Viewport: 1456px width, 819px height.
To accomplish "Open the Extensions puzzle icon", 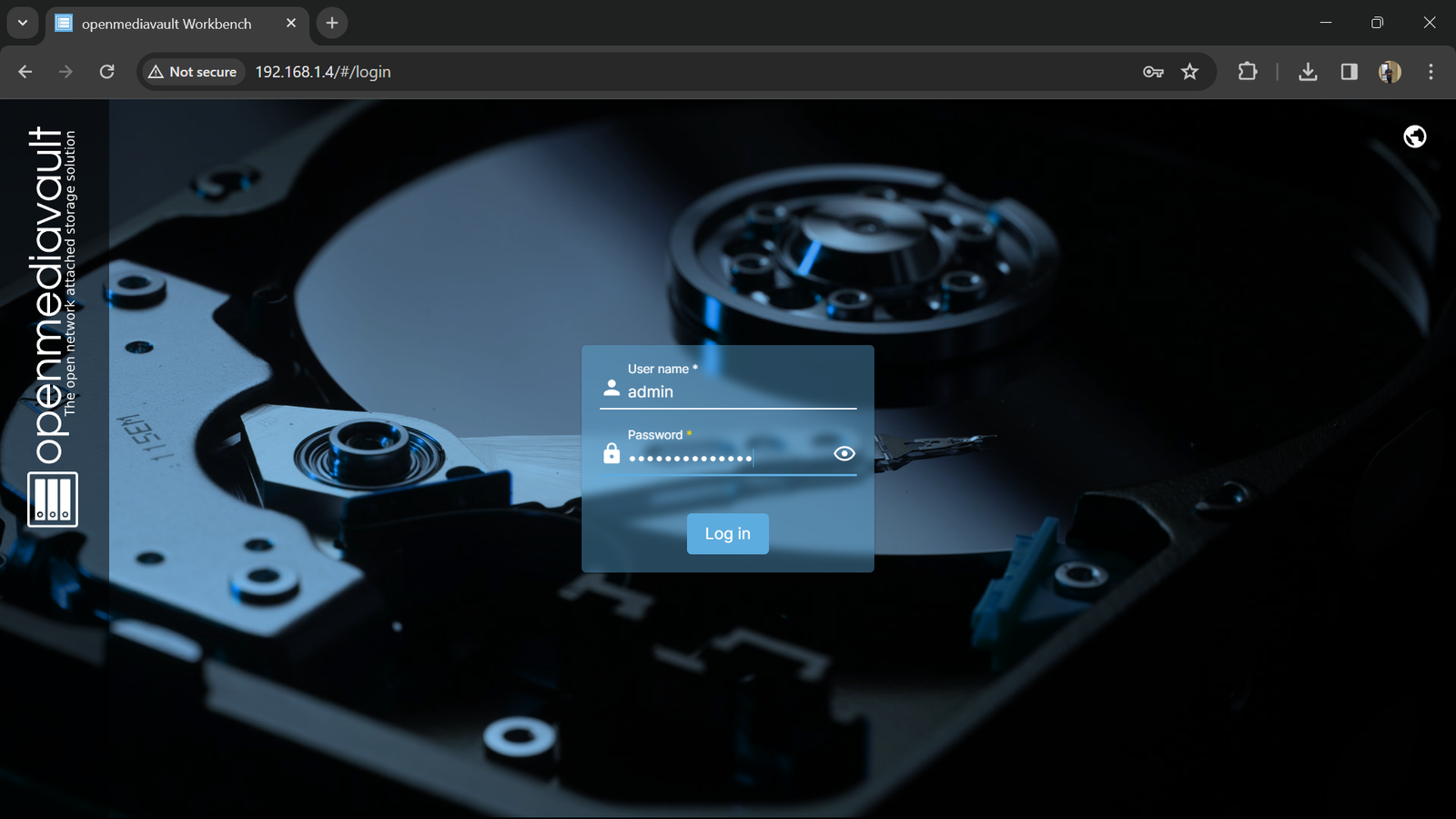I will click(1248, 72).
